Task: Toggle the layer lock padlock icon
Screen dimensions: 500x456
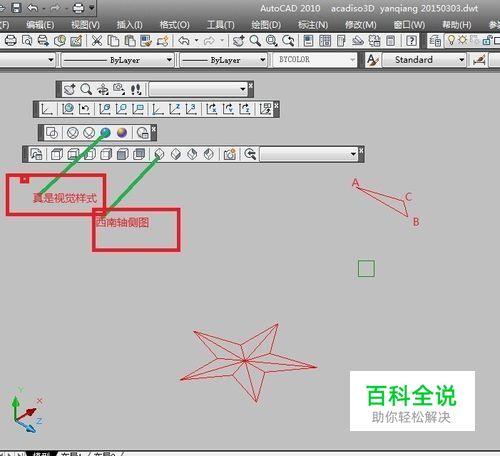Action: (487, 41)
